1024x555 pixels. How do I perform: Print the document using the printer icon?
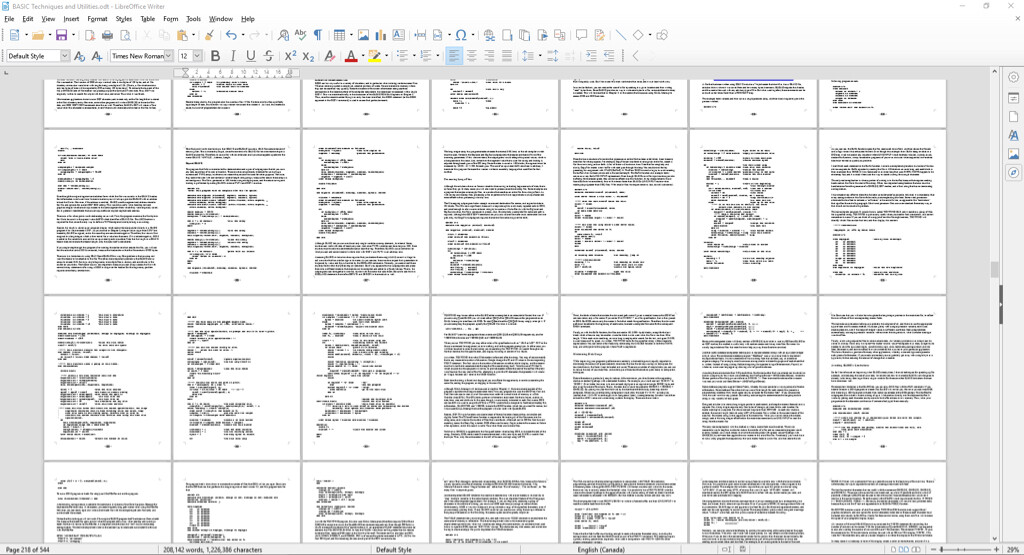[x=107, y=35]
